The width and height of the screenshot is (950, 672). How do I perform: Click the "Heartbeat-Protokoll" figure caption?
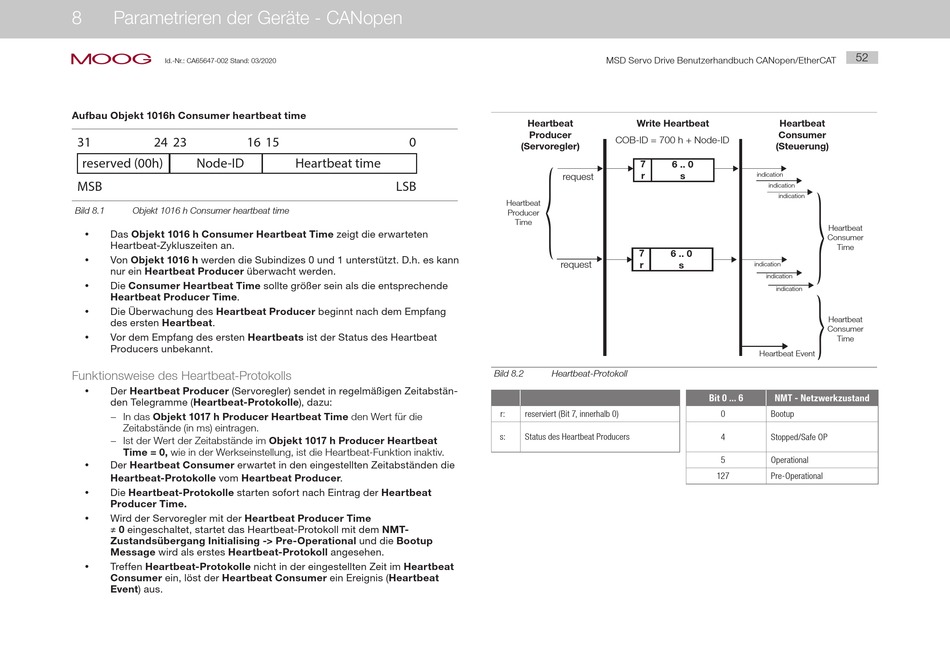(590, 374)
